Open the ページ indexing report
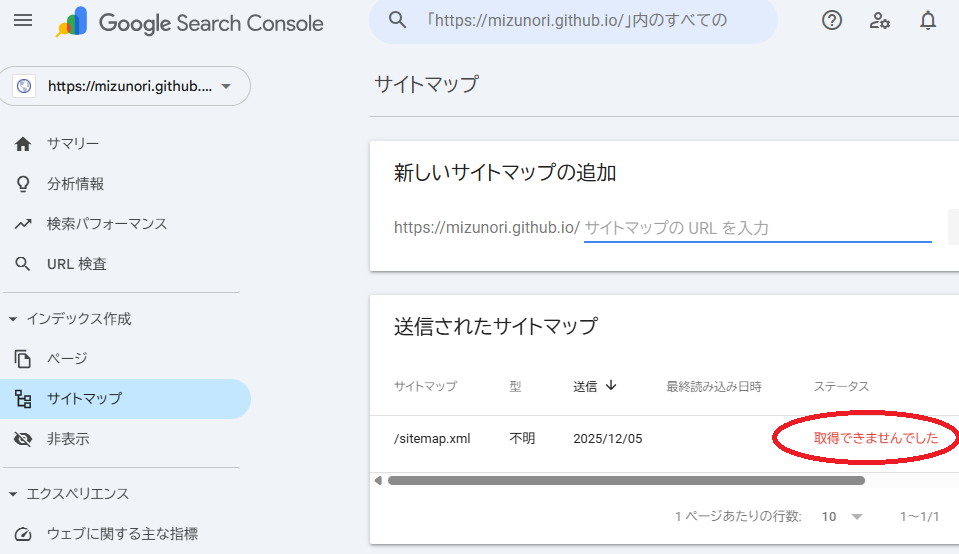Screen dimensions: 959x554 tap(67, 359)
